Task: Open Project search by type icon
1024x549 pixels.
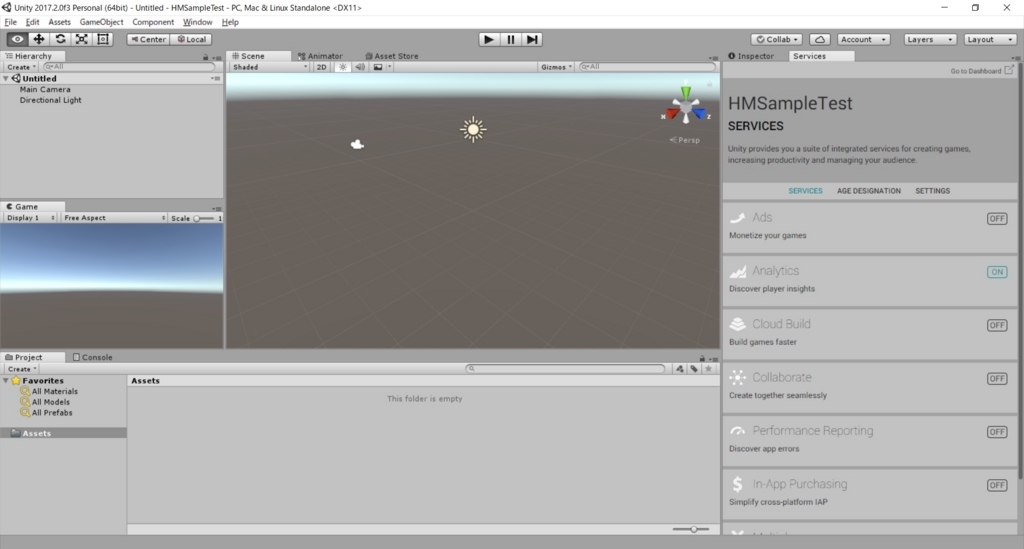Action: coord(680,369)
